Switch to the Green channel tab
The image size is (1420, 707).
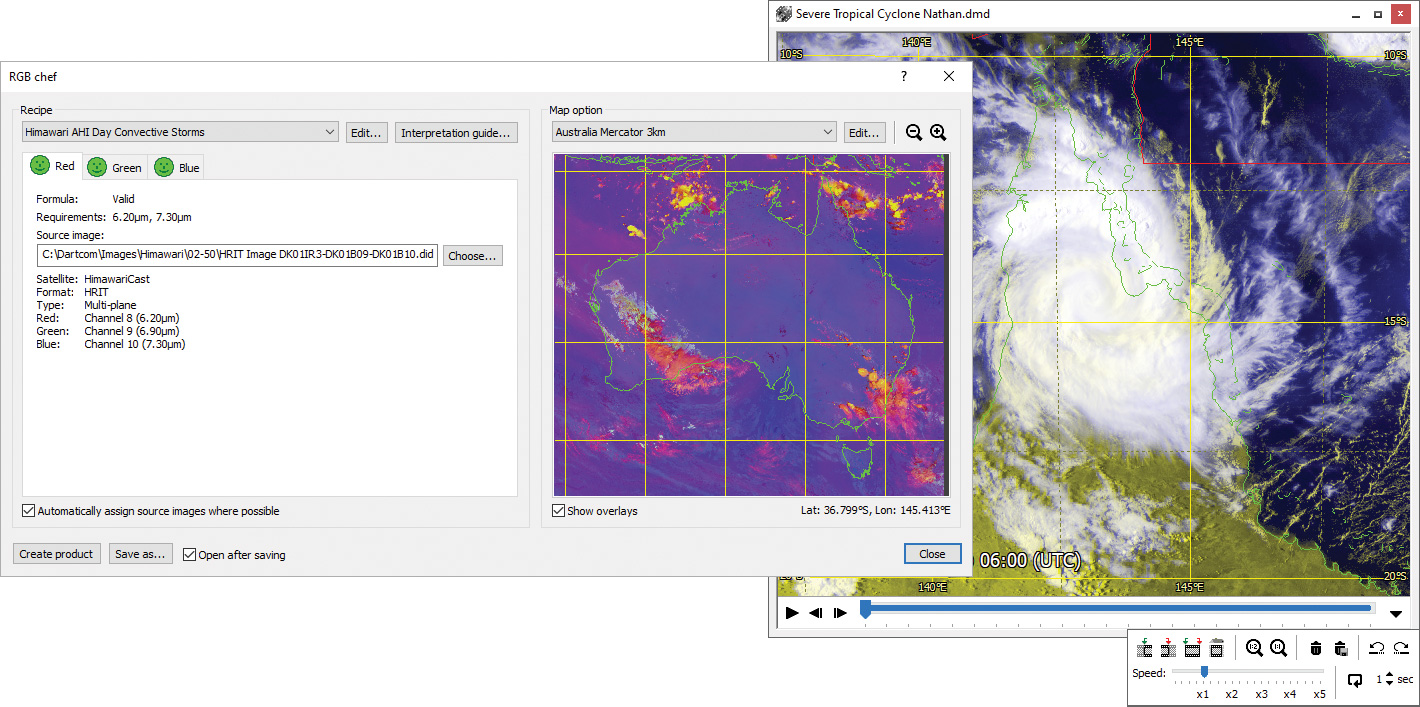pos(116,167)
